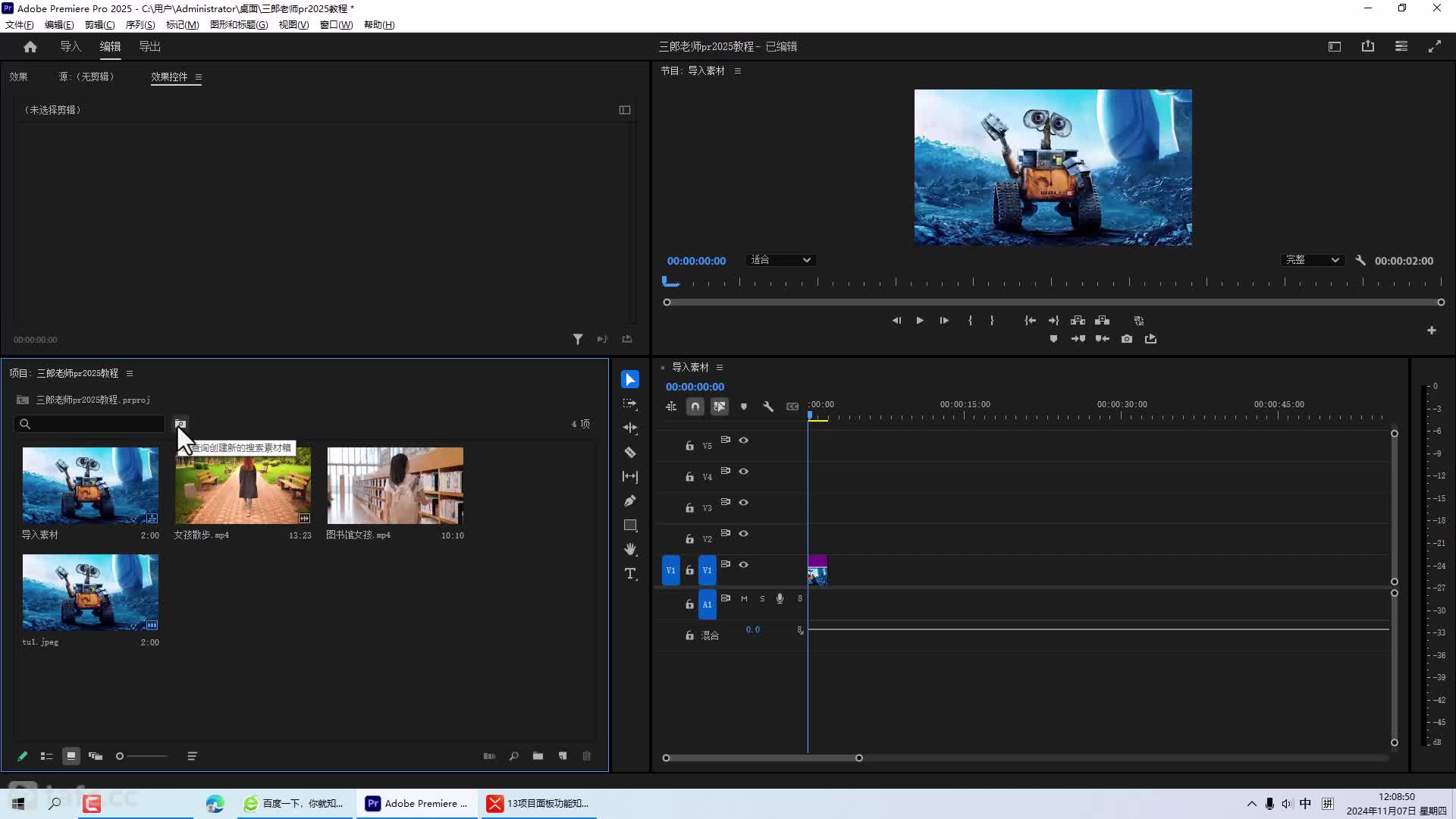Toggle V5 track output eye
The image size is (1456, 819).
click(x=744, y=440)
